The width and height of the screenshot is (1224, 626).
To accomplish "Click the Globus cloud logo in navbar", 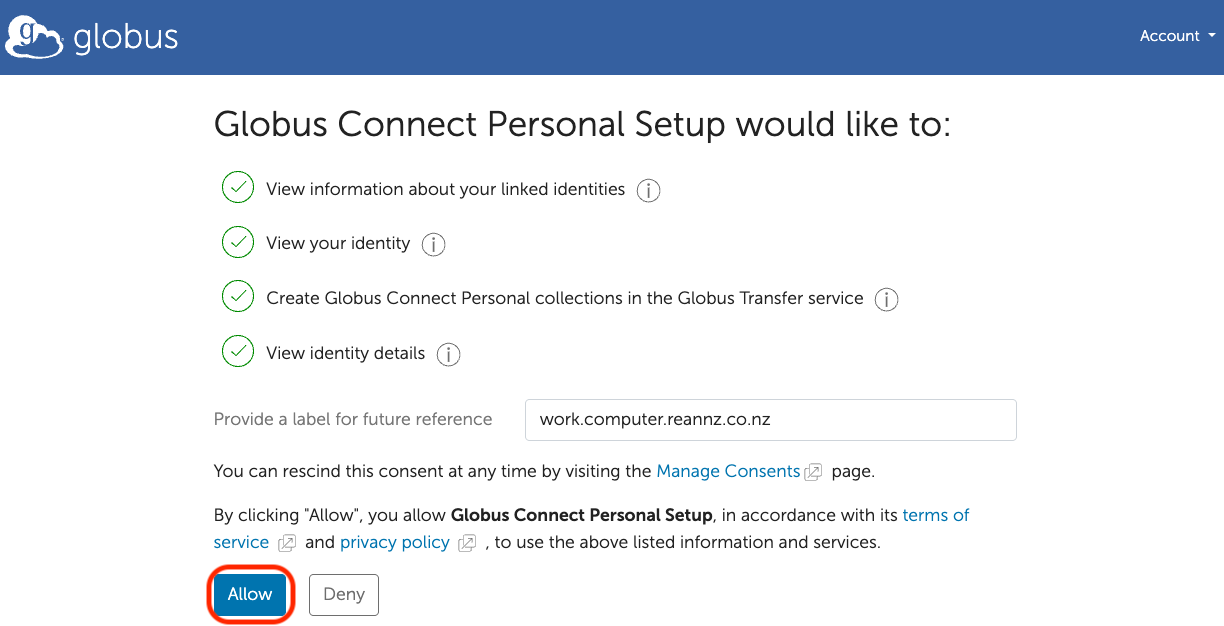I will [31, 36].
